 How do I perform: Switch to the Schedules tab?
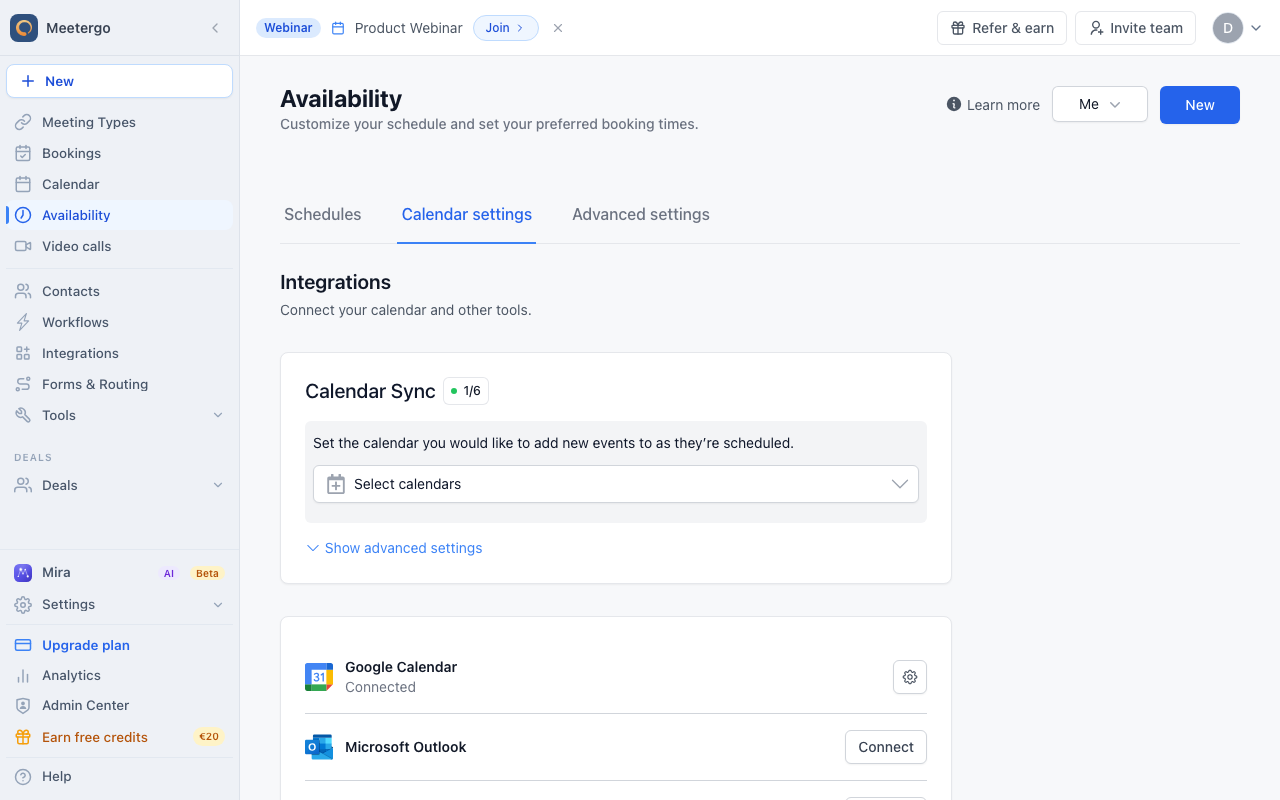pyautogui.click(x=323, y=214)
